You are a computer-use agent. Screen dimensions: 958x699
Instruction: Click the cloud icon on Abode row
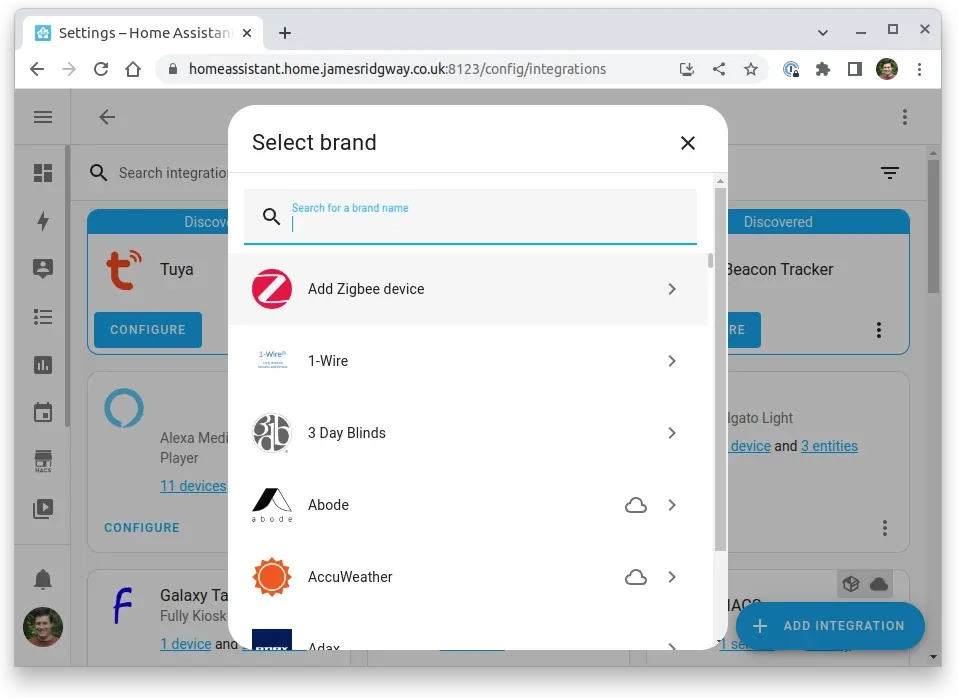635,505
